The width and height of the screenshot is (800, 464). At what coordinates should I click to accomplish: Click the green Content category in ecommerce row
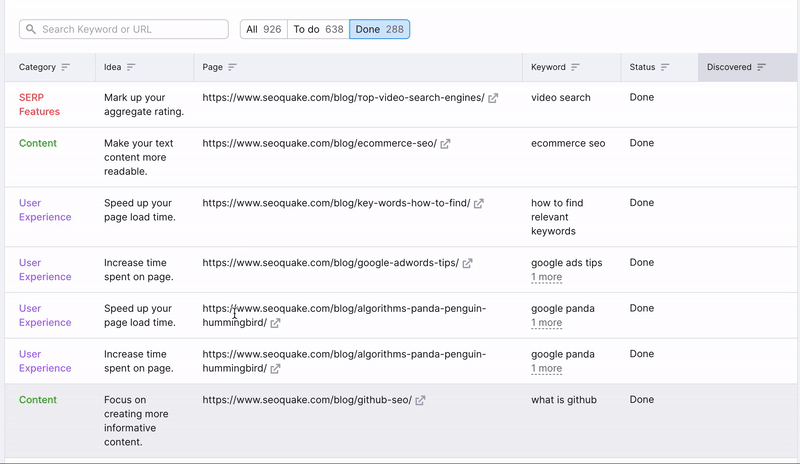[x=38, y=143]
